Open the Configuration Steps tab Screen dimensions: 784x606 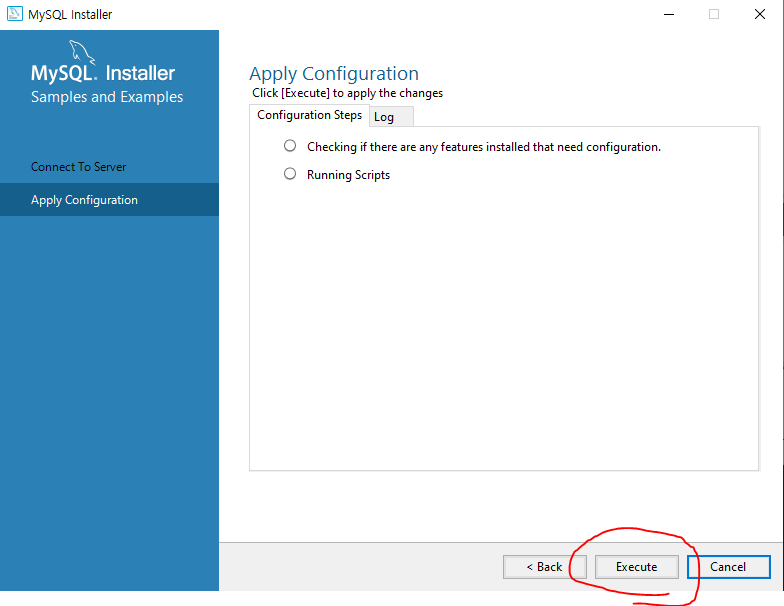(310, 115)
